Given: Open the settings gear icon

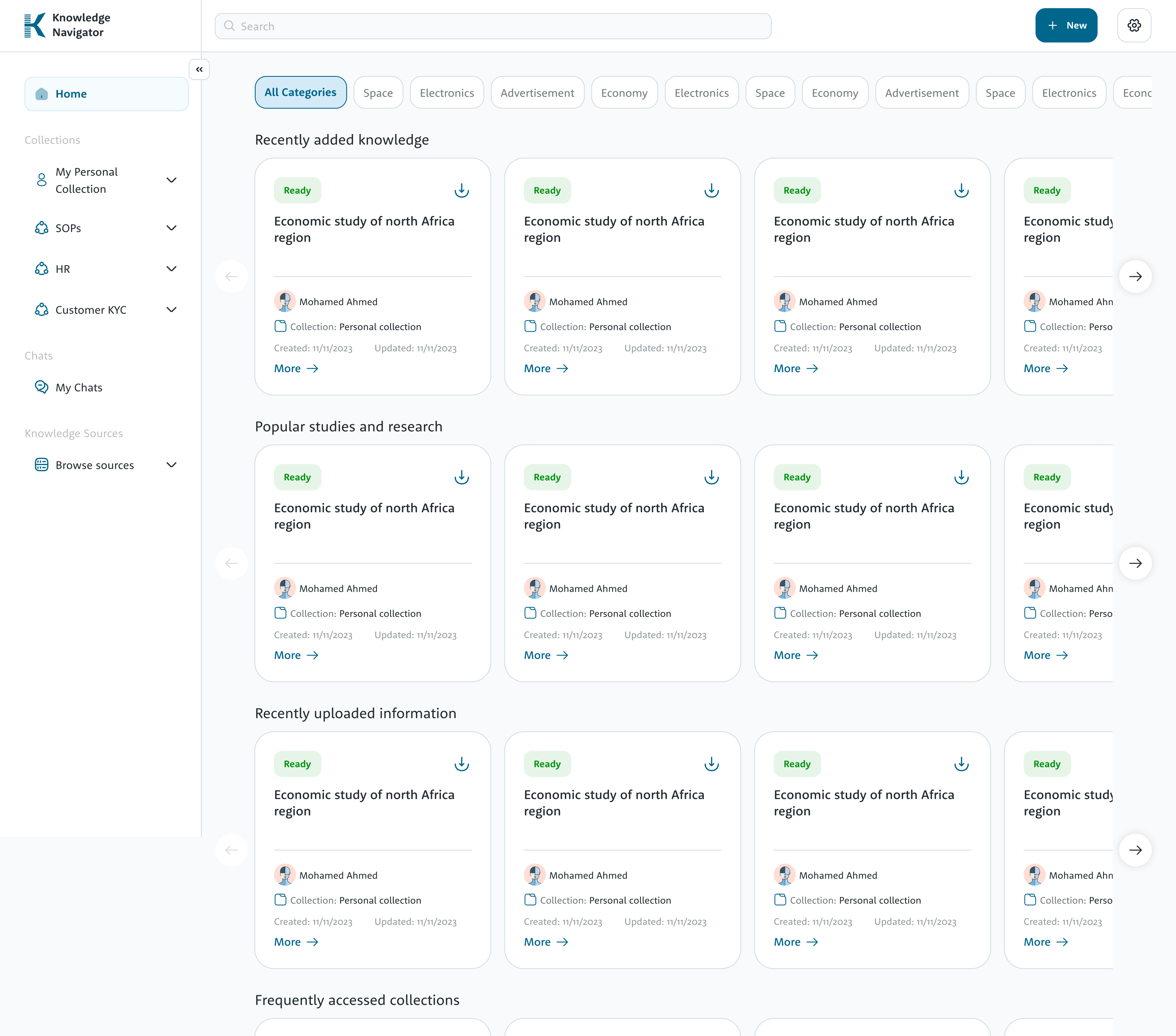Looking at the screenshot, I should [1134, 25].
